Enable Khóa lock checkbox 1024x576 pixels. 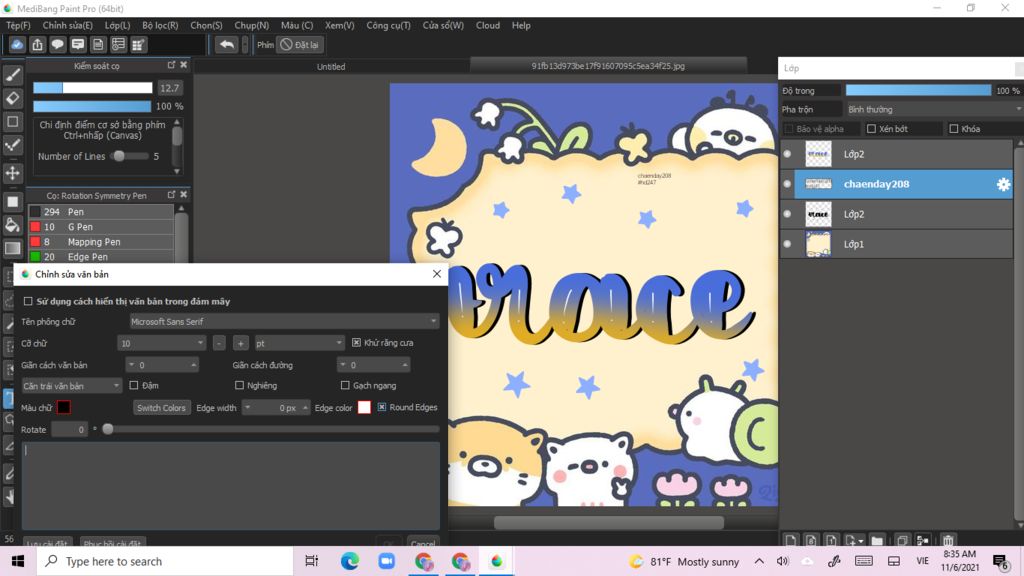(953, 129)
